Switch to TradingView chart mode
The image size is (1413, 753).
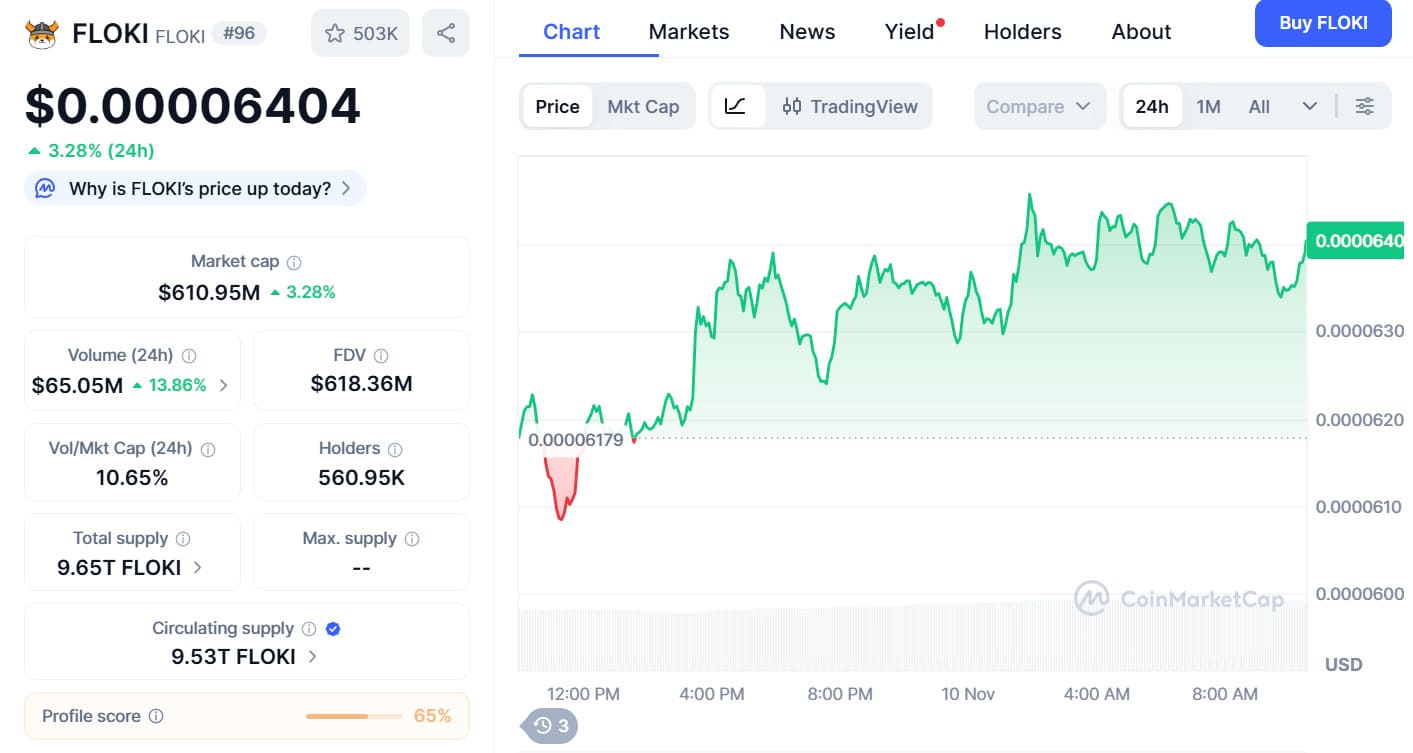(850, 106)
